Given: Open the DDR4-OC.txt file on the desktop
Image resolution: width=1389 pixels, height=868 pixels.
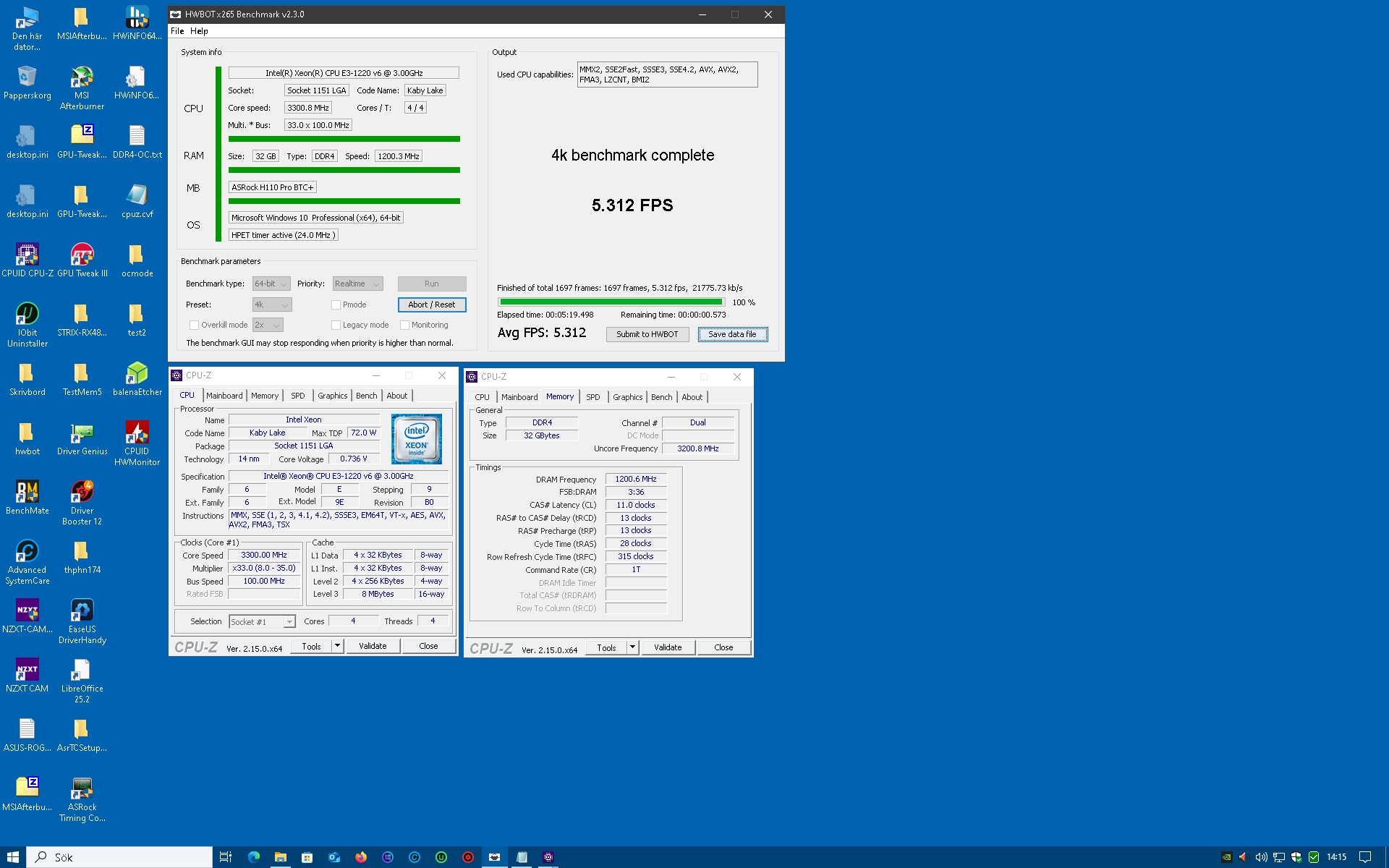Looking at the screenshot, I should 137,142.
